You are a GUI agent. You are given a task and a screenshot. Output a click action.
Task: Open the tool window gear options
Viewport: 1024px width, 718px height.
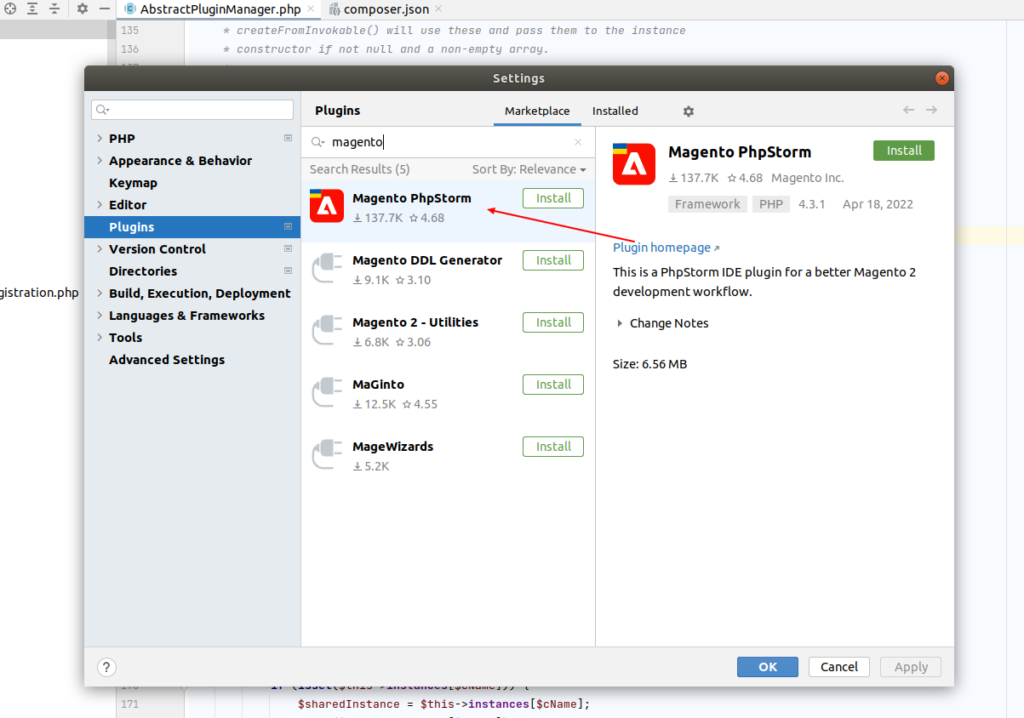[x=82, y=8]
